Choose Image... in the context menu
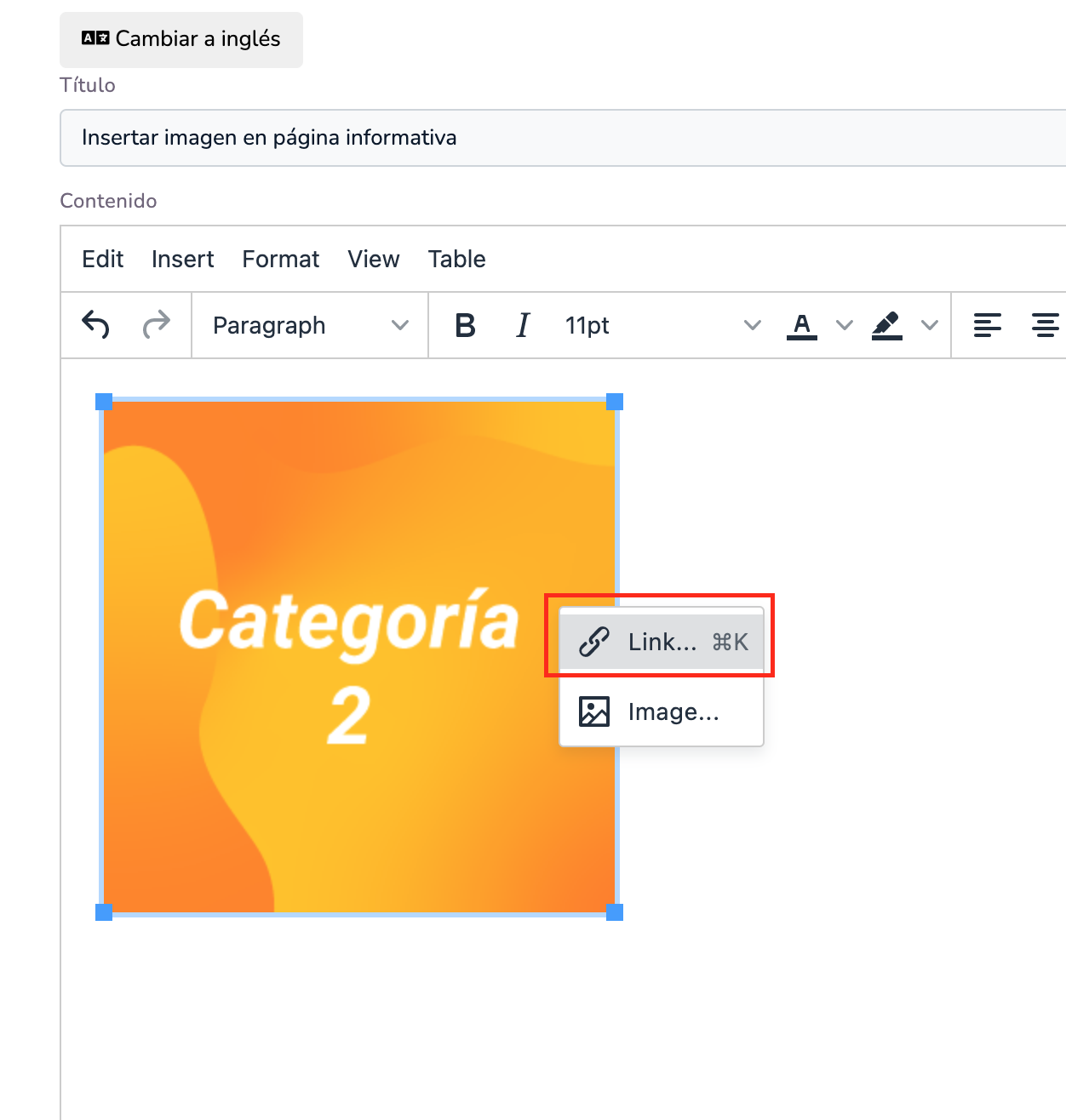The width and height of the screenshot is (1066, 1120). click(x=662, y=711)
